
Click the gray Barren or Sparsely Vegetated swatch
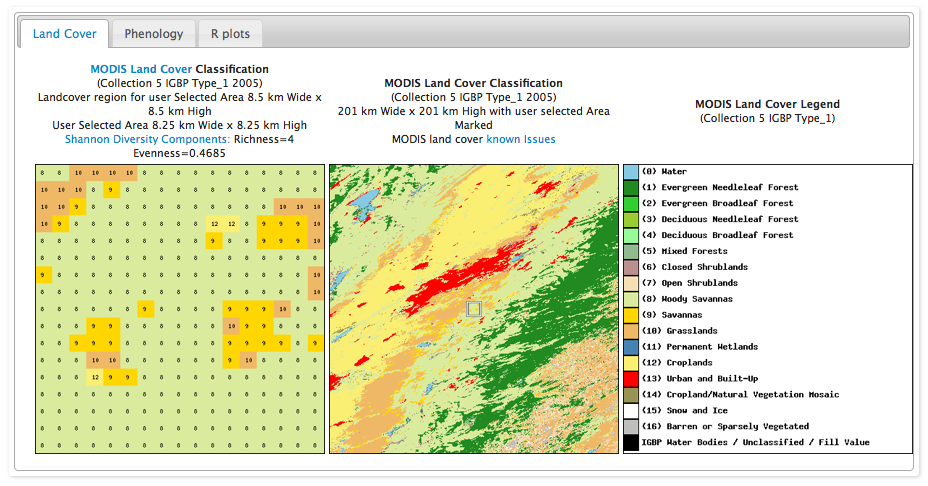631,428
